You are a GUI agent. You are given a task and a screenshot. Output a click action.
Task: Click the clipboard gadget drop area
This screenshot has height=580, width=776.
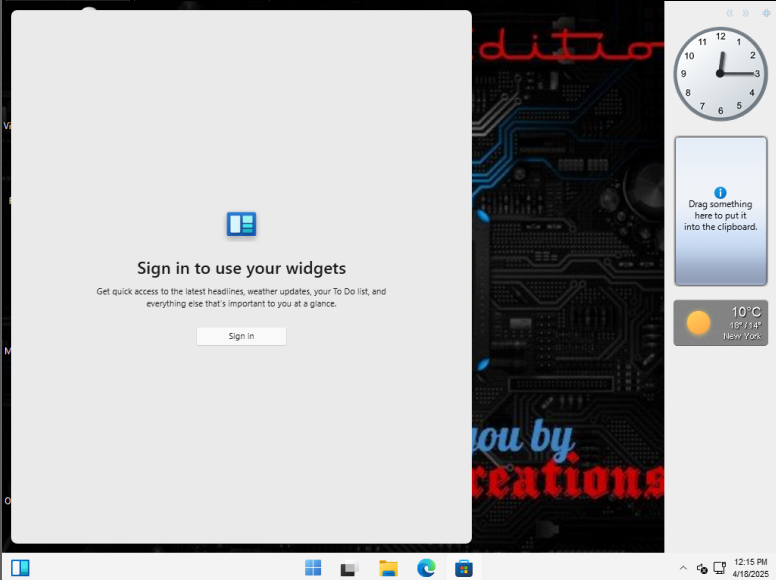[x=721, y=211]
